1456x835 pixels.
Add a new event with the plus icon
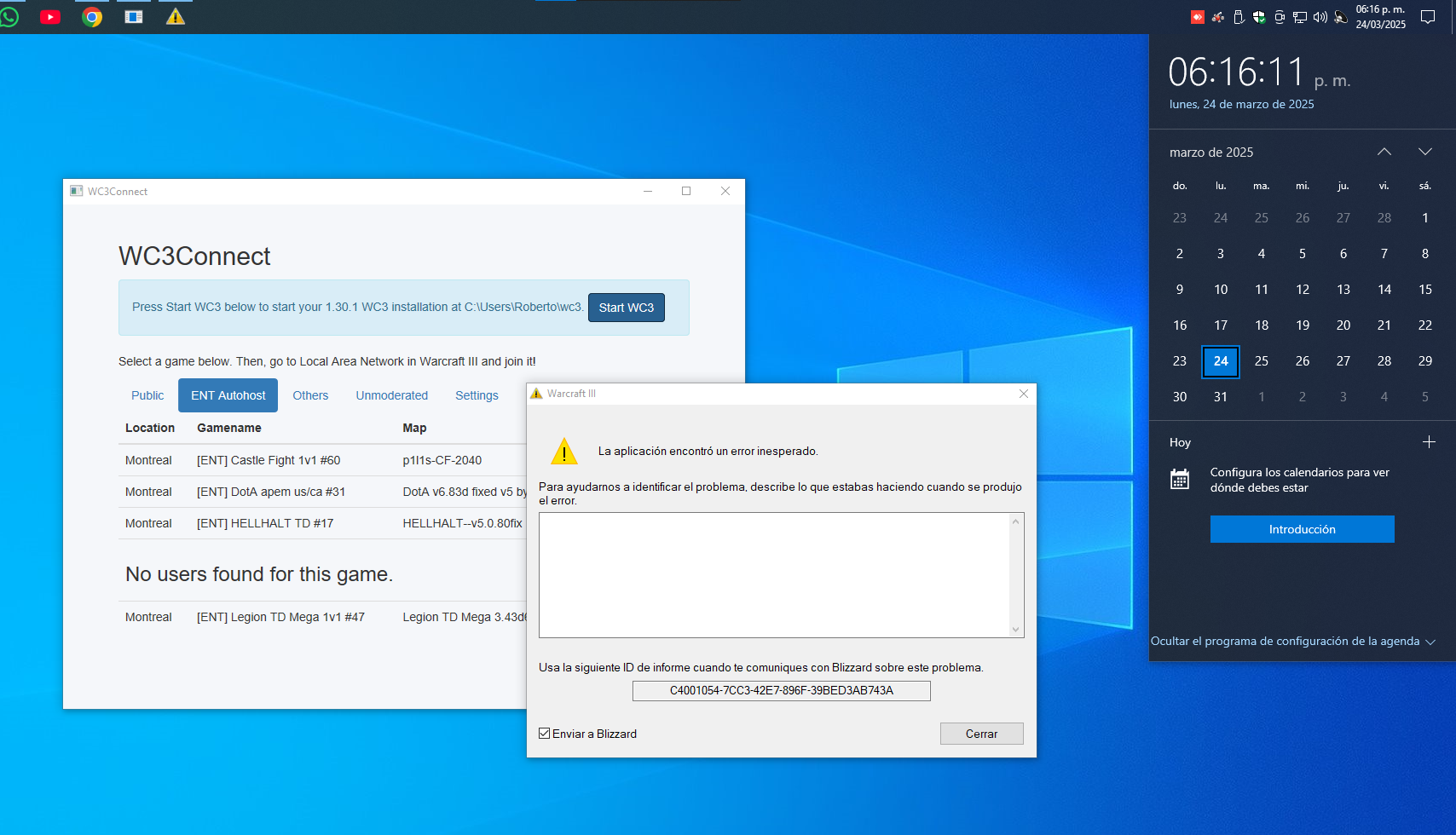(x=1429, y=441)
